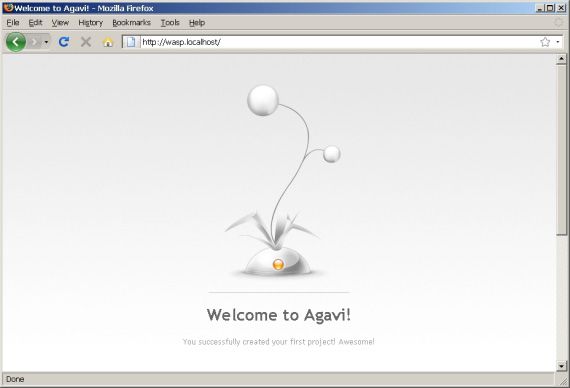Open the View menu

(x=60, y=23)
